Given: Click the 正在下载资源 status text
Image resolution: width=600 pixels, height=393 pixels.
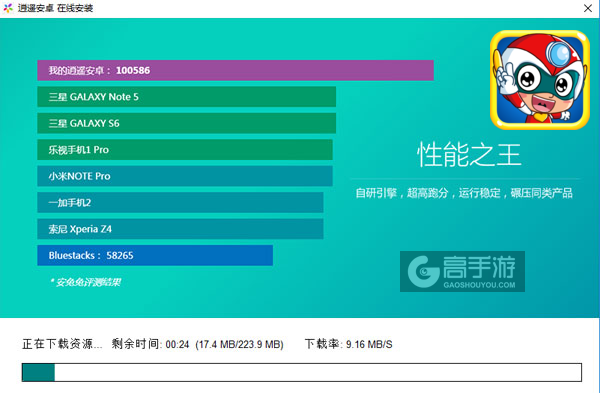Looking at the screenshot, I should coord(62,344).
